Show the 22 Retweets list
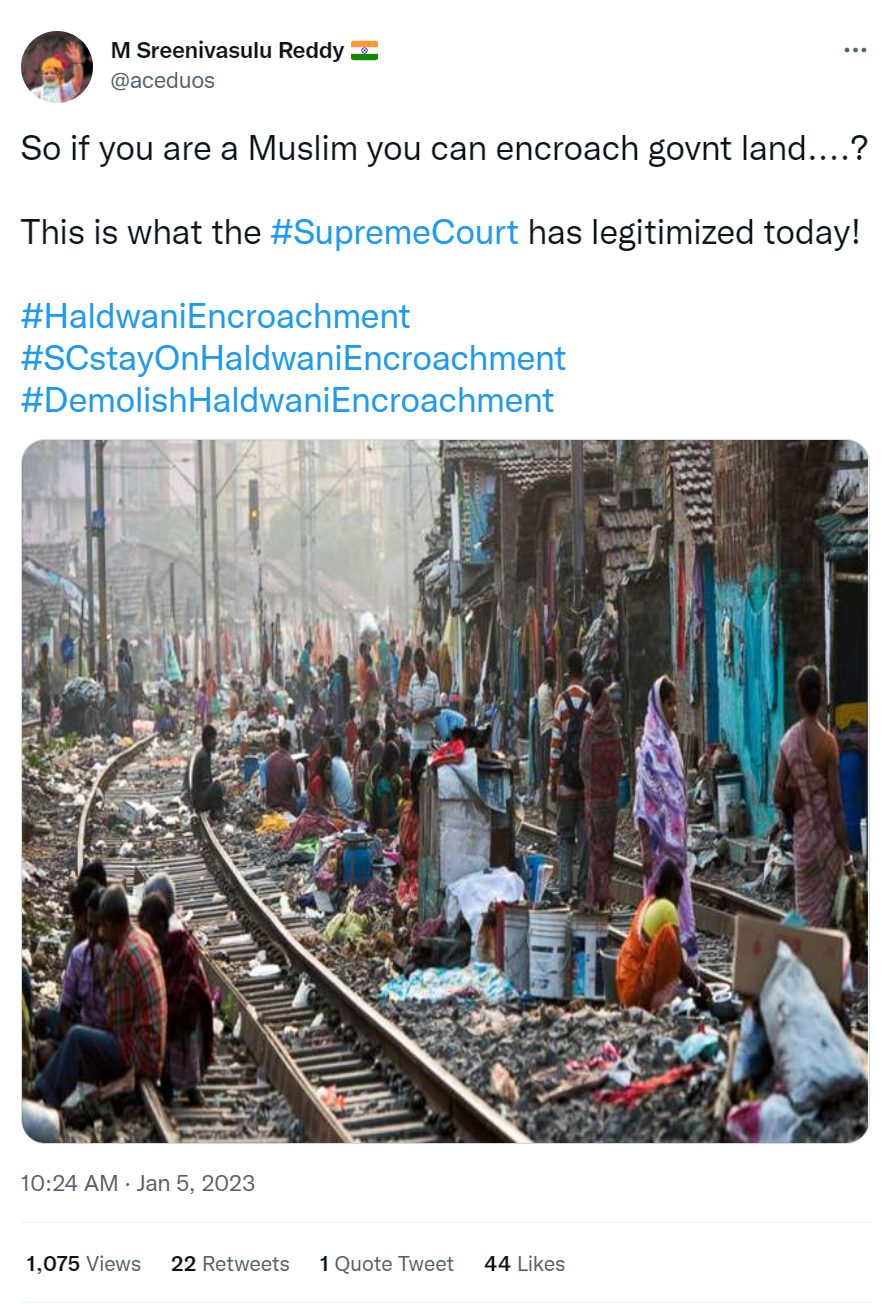 [230, 1264]
